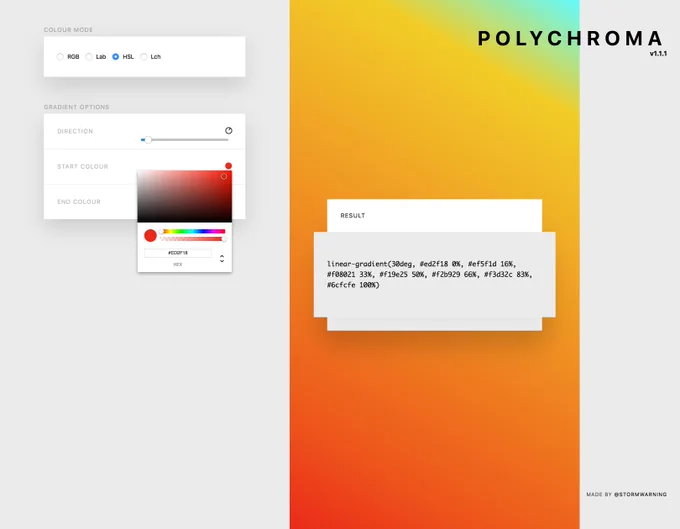Image resolution: width=680 pixels, height=529 pixels.
Task: Click the rainbow hue slider bar
Action: pyautogui.click(x=193, y=231)
